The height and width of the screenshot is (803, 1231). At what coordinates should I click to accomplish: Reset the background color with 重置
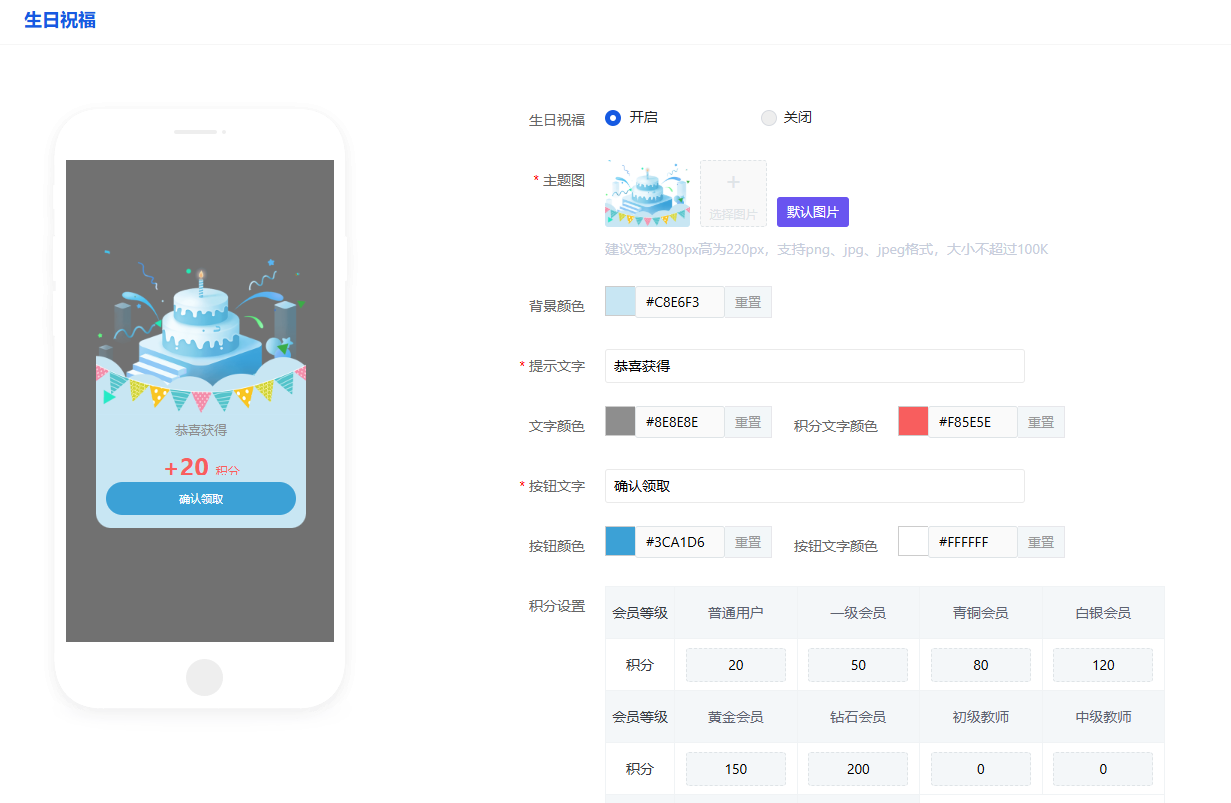pyautogui.click(x=747, y=302)
